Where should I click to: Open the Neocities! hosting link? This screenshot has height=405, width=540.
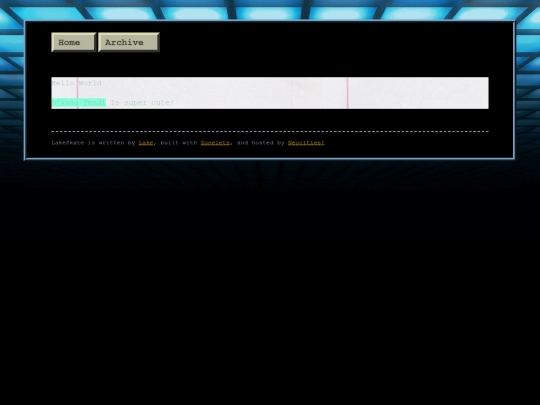pyautogui.click(x=306, y=143)
